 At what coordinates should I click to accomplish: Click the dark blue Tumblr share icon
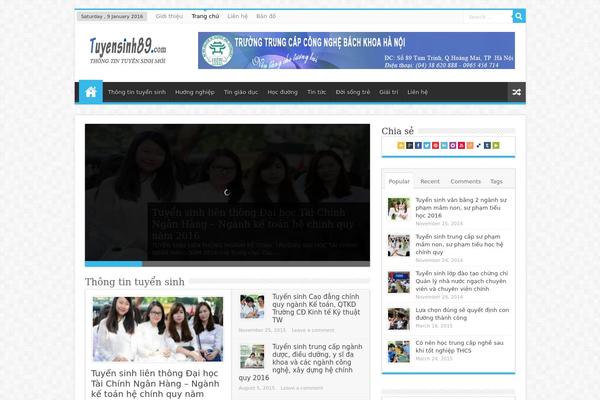coord(487,145)
